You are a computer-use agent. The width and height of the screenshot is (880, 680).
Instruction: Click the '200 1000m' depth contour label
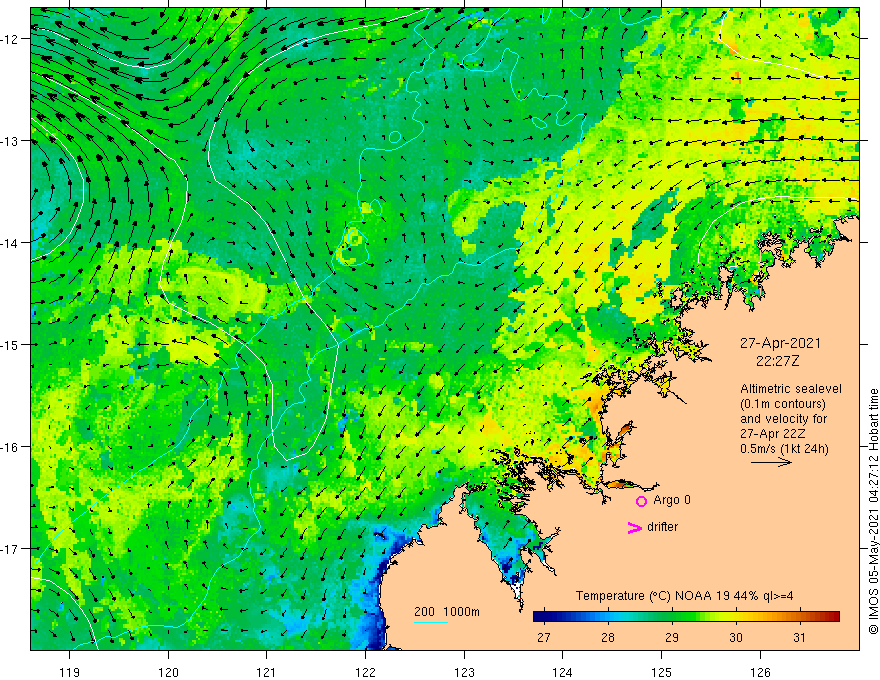point(447,612)
